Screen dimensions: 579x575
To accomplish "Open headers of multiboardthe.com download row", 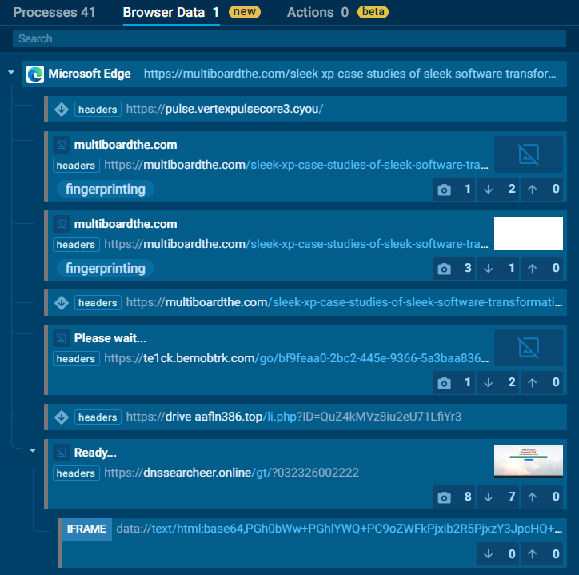I will point(98,303).
